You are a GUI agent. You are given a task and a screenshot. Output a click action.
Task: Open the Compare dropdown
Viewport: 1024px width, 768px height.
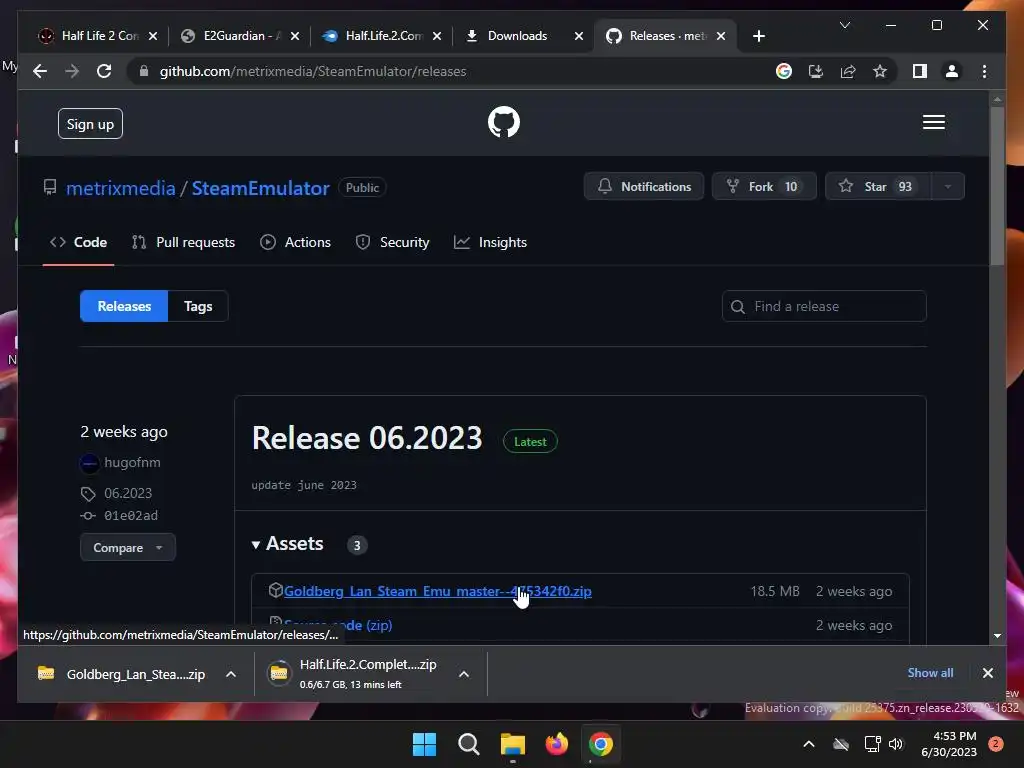click(x=127, y=547)
